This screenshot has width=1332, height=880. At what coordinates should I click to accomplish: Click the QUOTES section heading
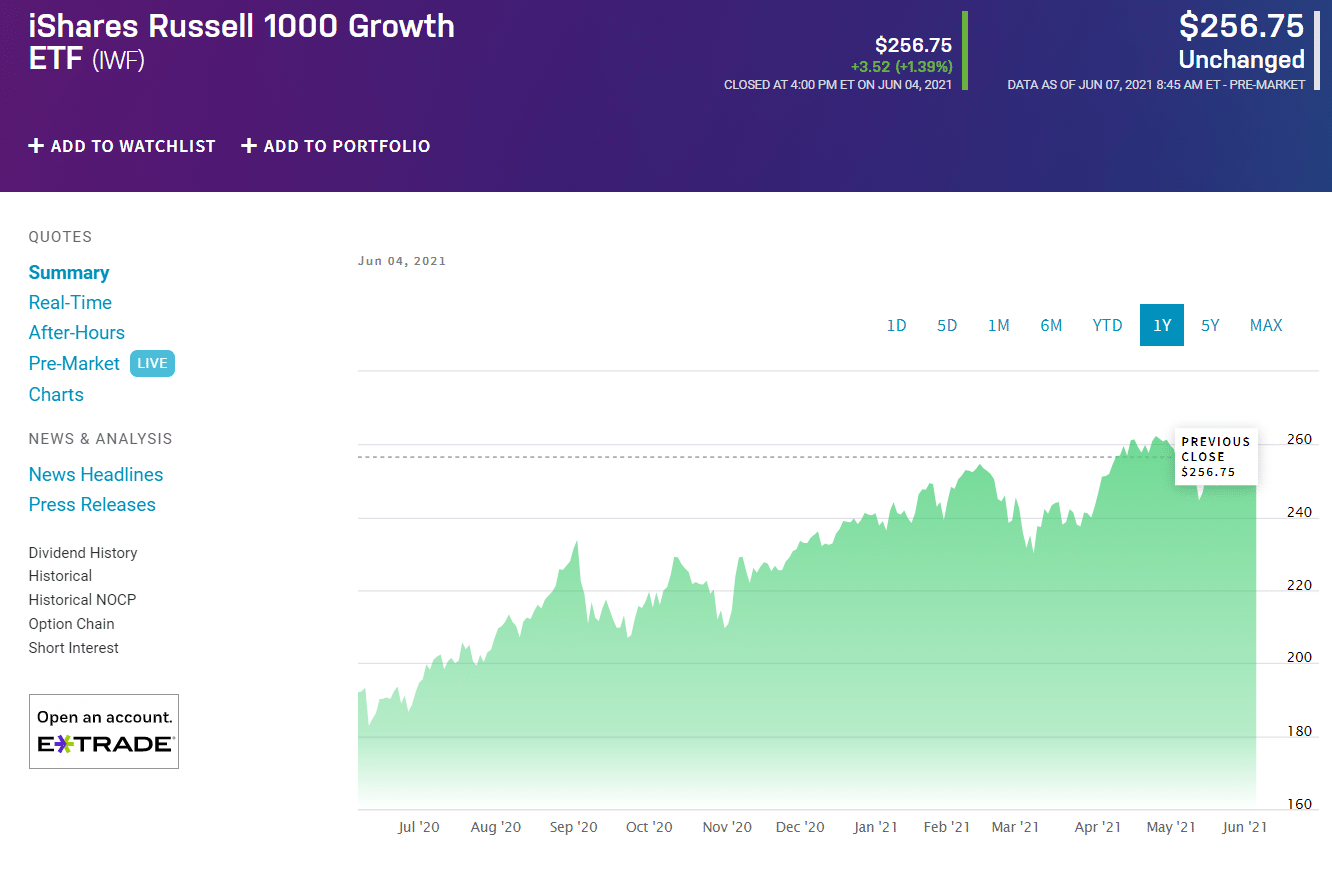coord(60,237)
